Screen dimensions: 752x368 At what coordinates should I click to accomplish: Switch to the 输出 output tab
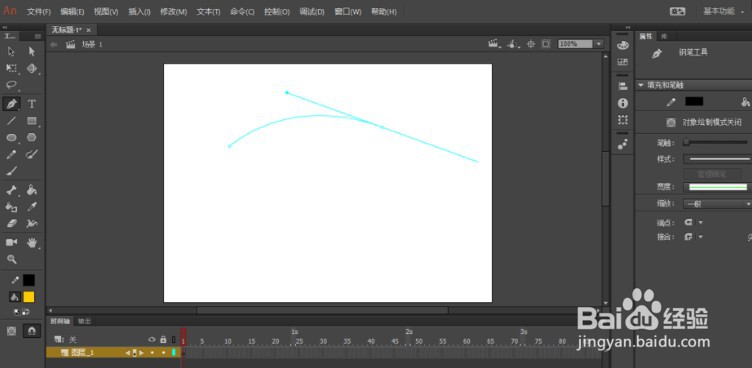pyautogui.click(x=84, y=321)
